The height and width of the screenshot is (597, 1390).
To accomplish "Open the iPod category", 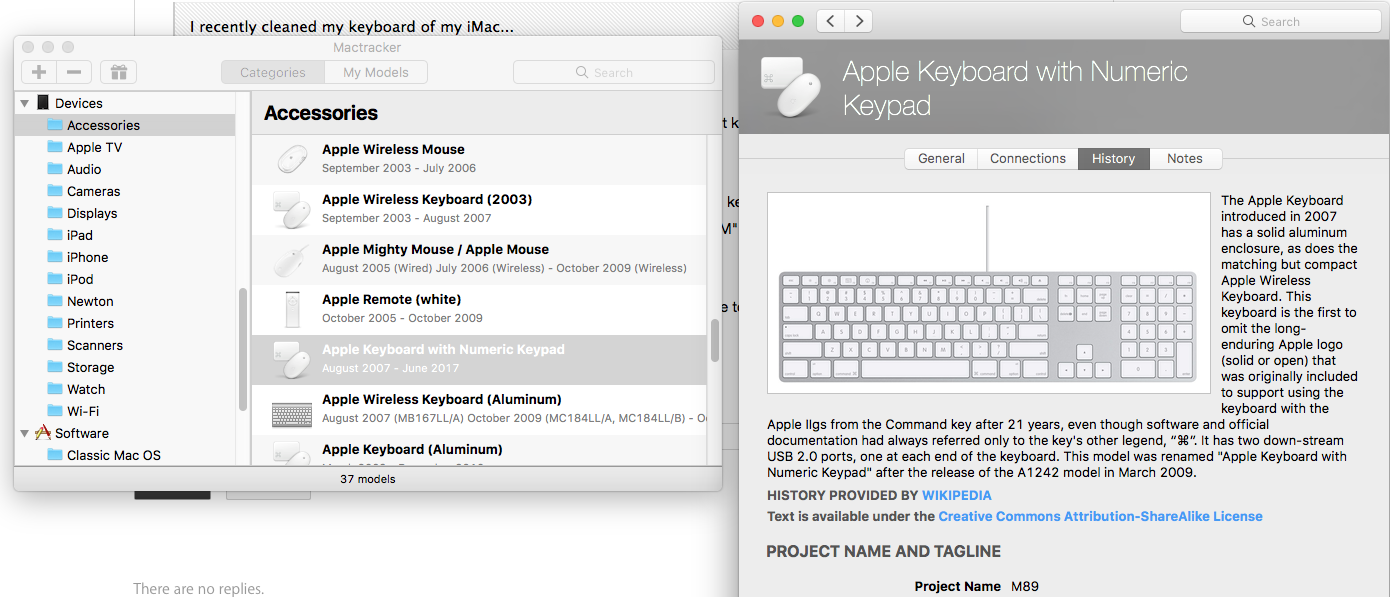I will [x=125, y=279].
